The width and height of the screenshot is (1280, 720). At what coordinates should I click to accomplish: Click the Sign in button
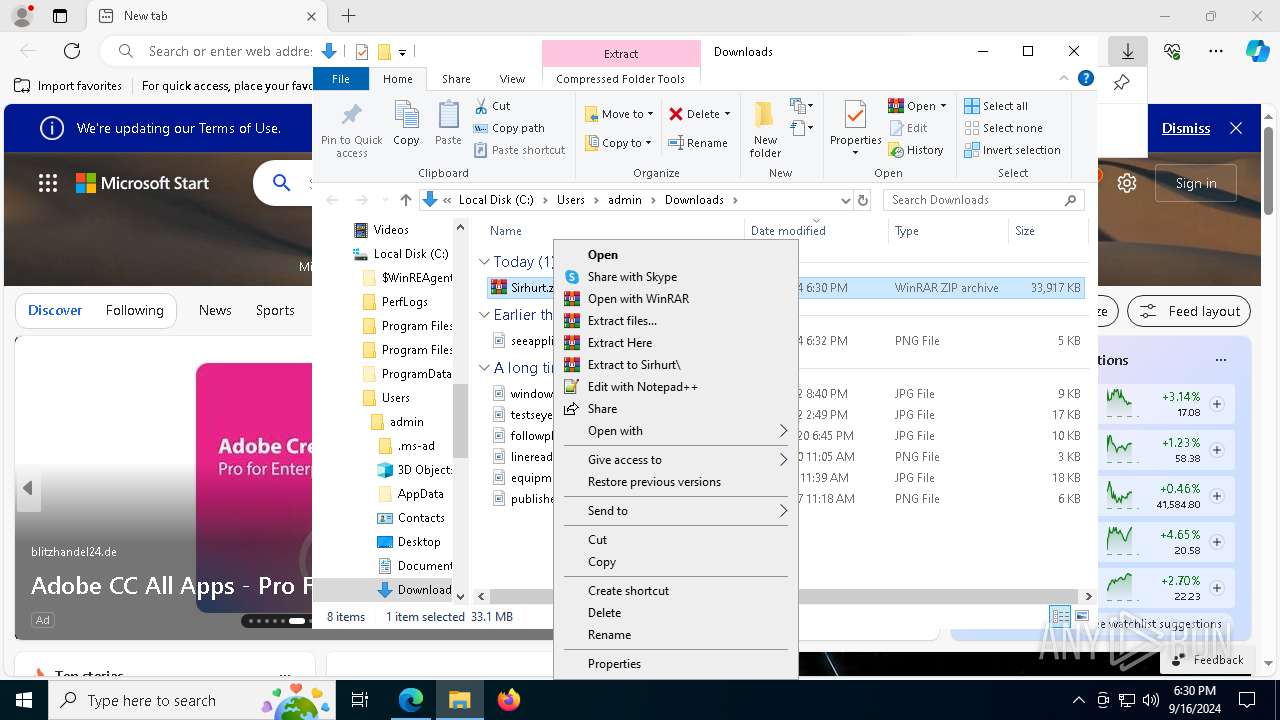1196,183
